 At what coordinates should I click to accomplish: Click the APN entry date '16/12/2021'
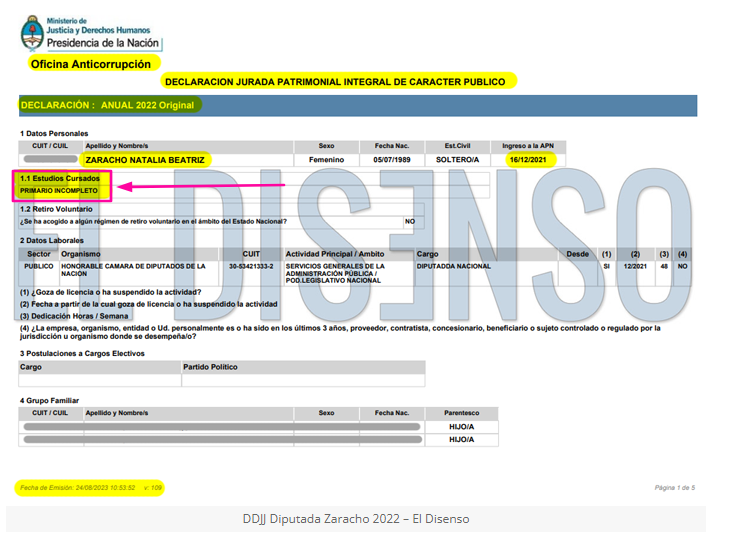[x=528, y=160]
